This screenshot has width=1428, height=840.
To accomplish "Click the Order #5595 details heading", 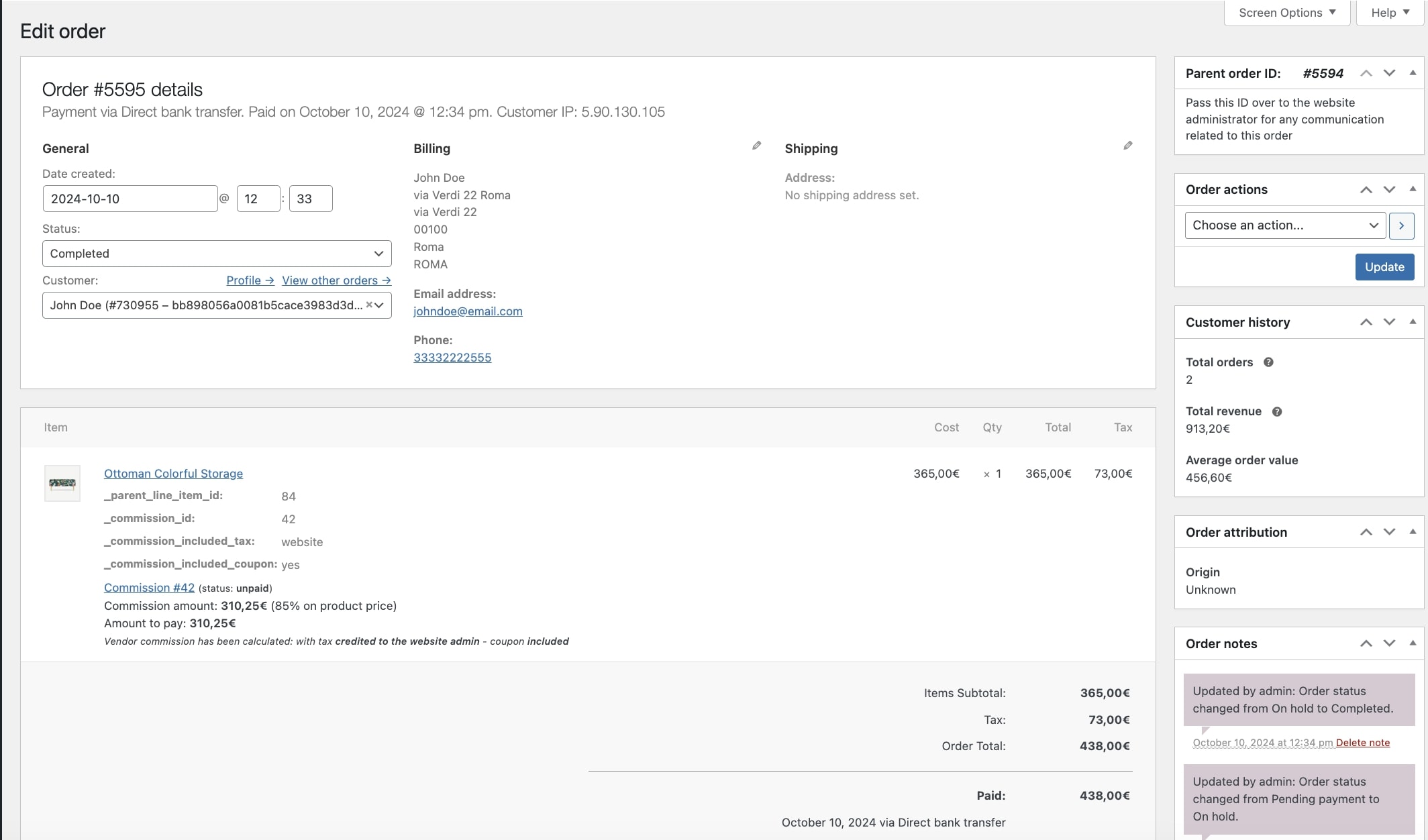I will (x=122, y=90).
